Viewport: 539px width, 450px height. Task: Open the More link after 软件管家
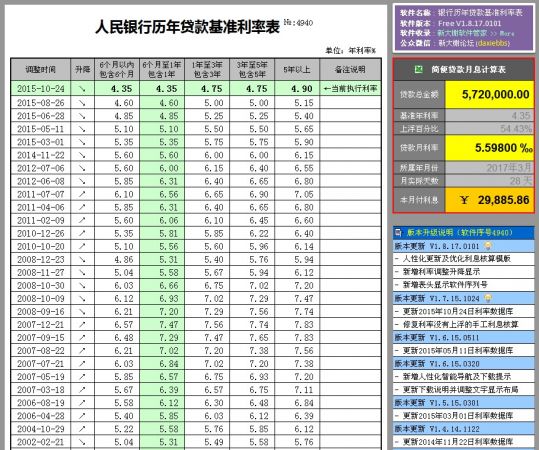click(x=507, y=34)
